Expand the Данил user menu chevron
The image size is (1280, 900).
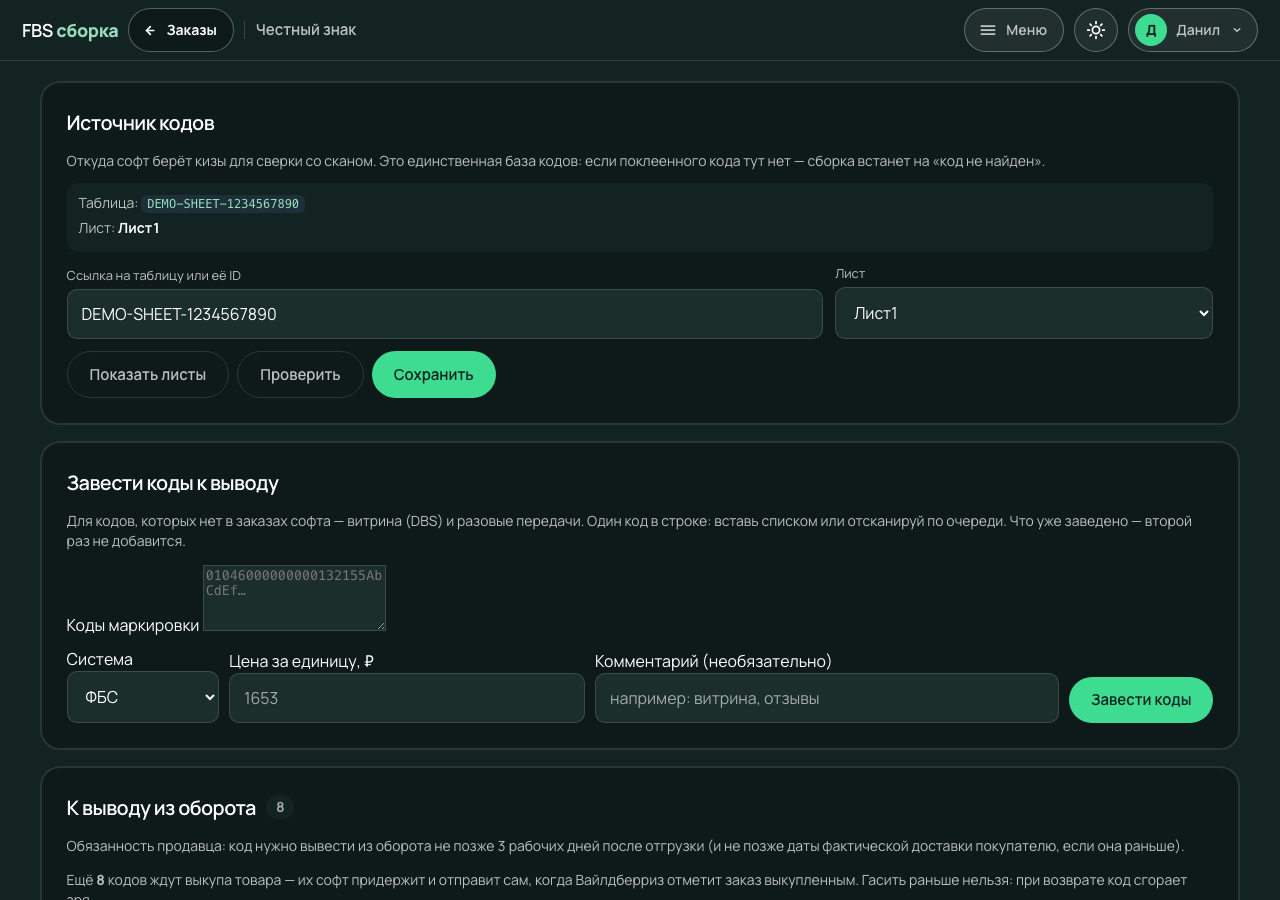pos(1237,30)
